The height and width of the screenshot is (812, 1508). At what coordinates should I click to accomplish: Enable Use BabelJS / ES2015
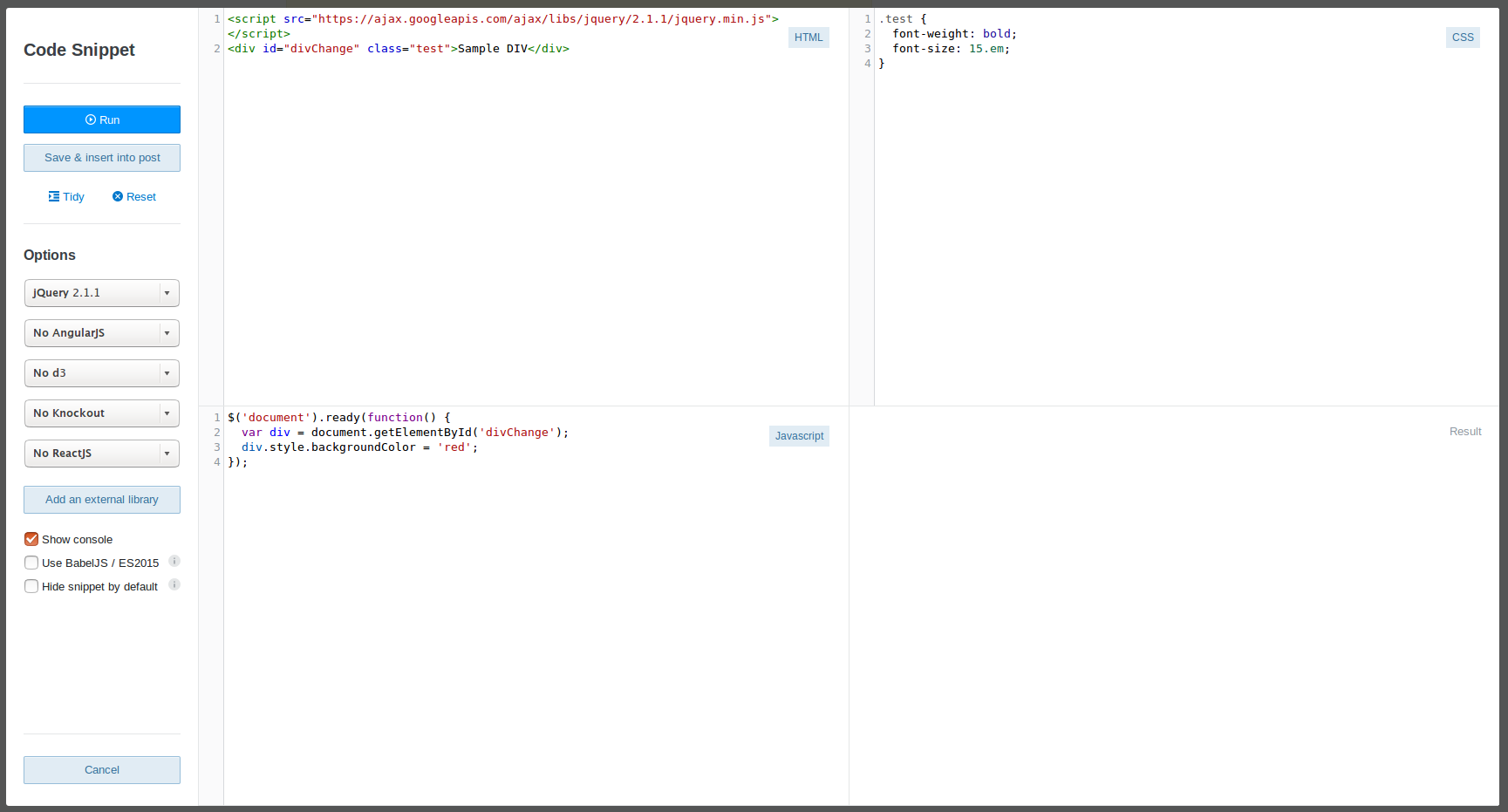tap(31, 563)
